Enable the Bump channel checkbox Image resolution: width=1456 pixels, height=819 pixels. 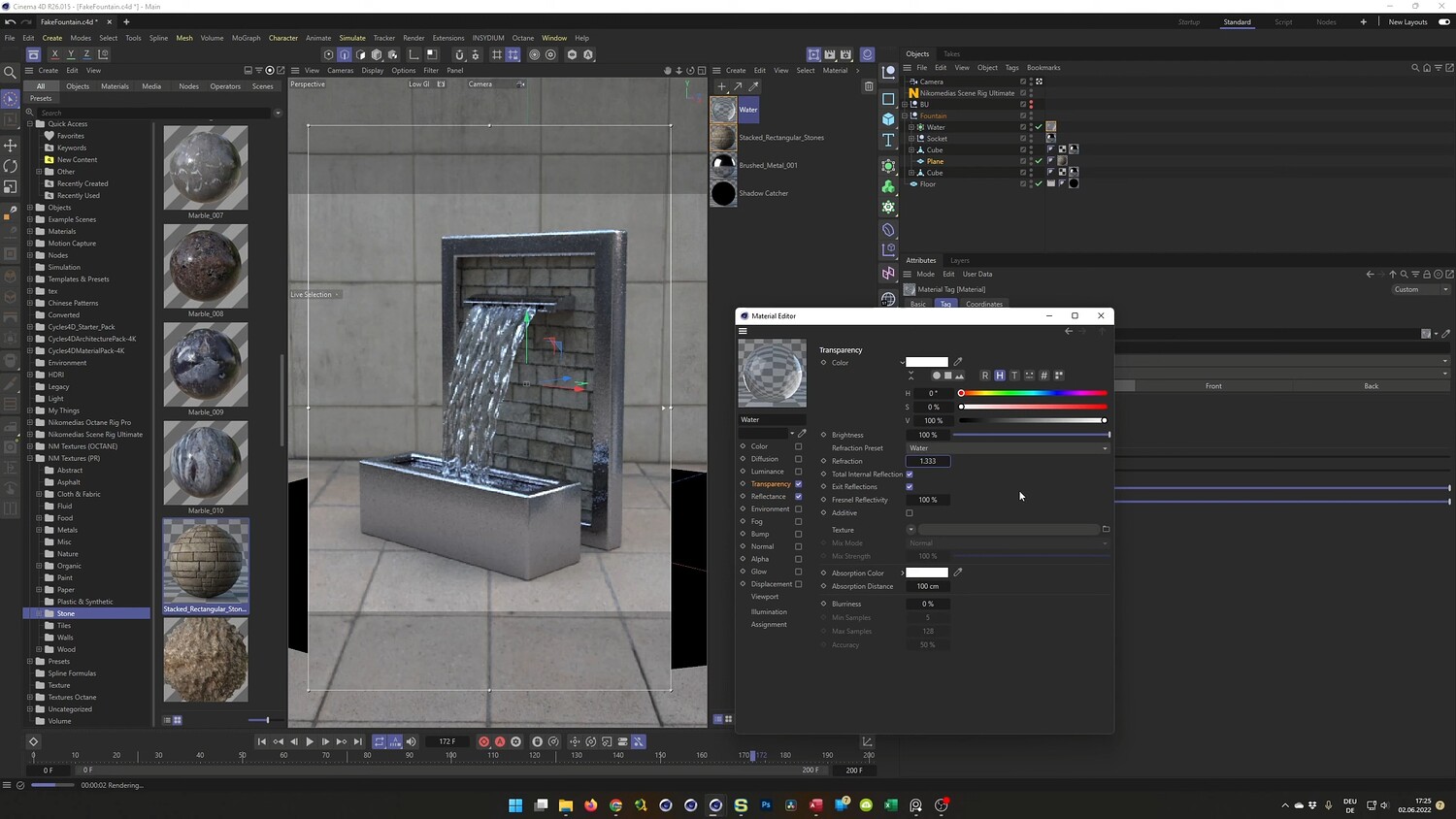click(799, 534)
